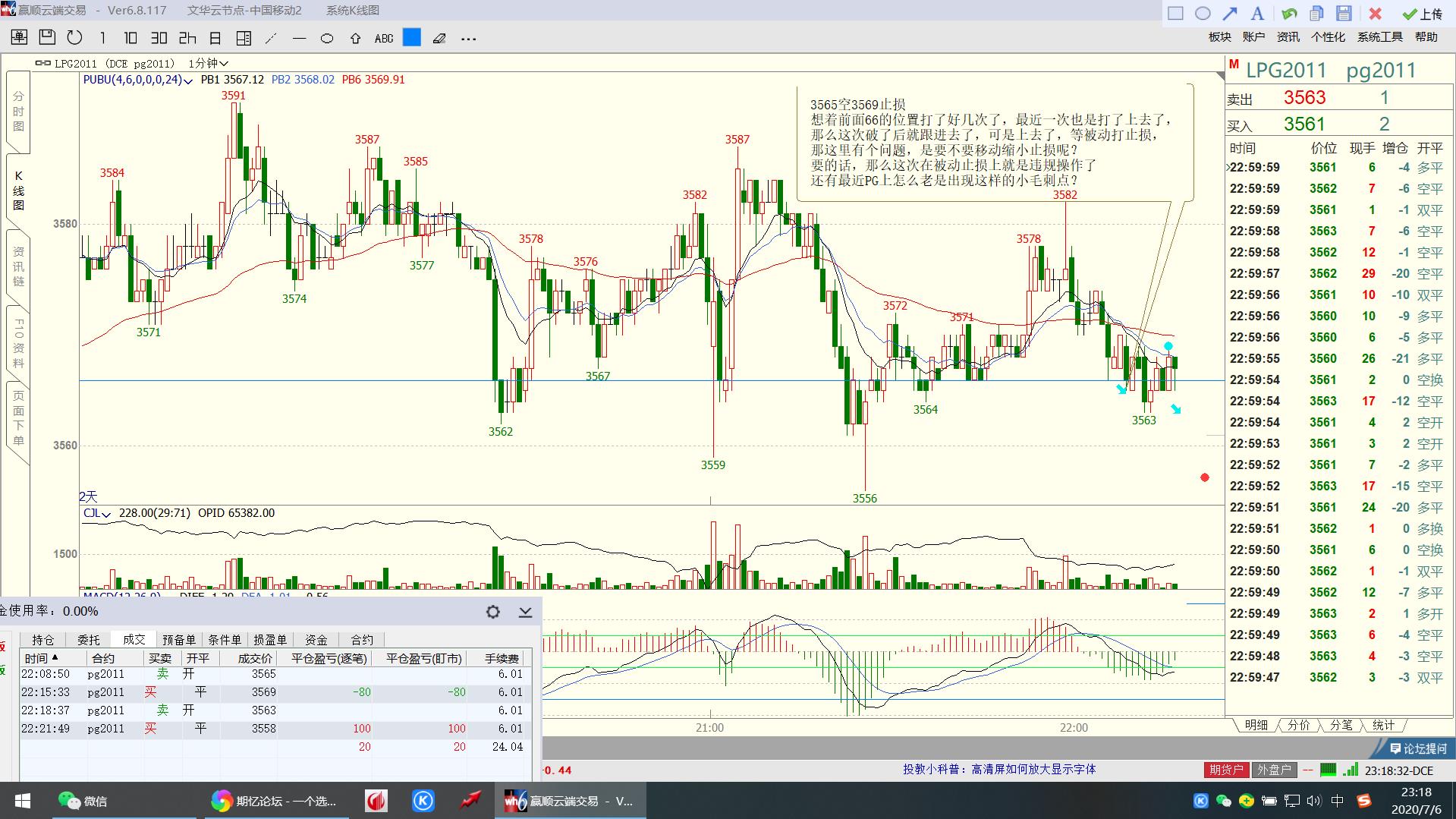Expand the PUBU indicator parameter dropdown
This screenshot has height=819, width=1456.
coord(188,80)
